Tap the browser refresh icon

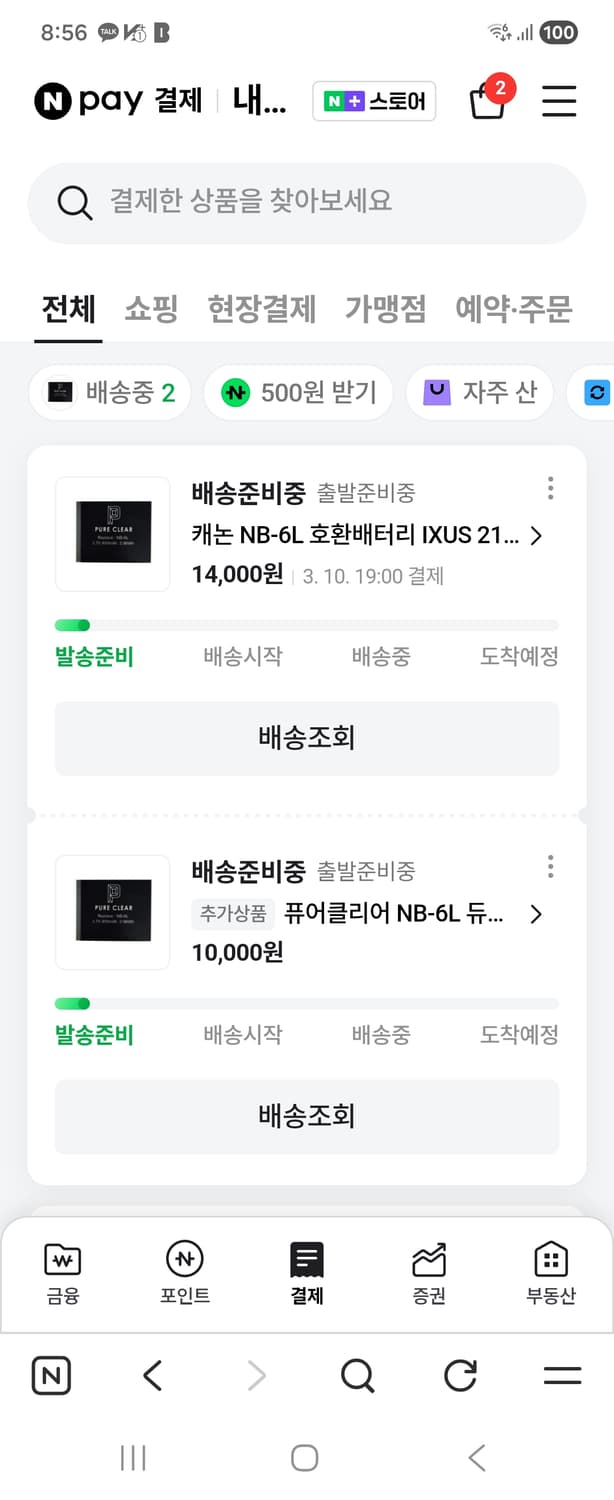459,1375
